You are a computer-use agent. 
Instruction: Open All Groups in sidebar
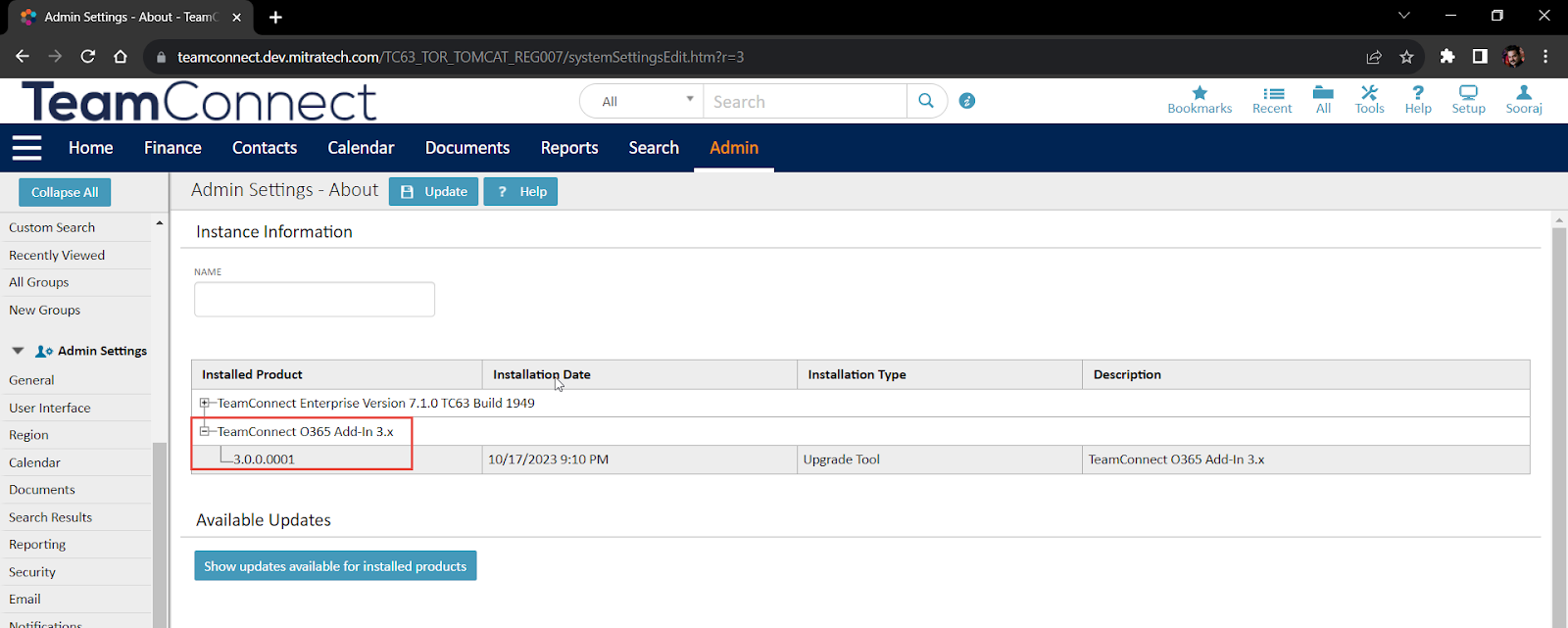39,282
